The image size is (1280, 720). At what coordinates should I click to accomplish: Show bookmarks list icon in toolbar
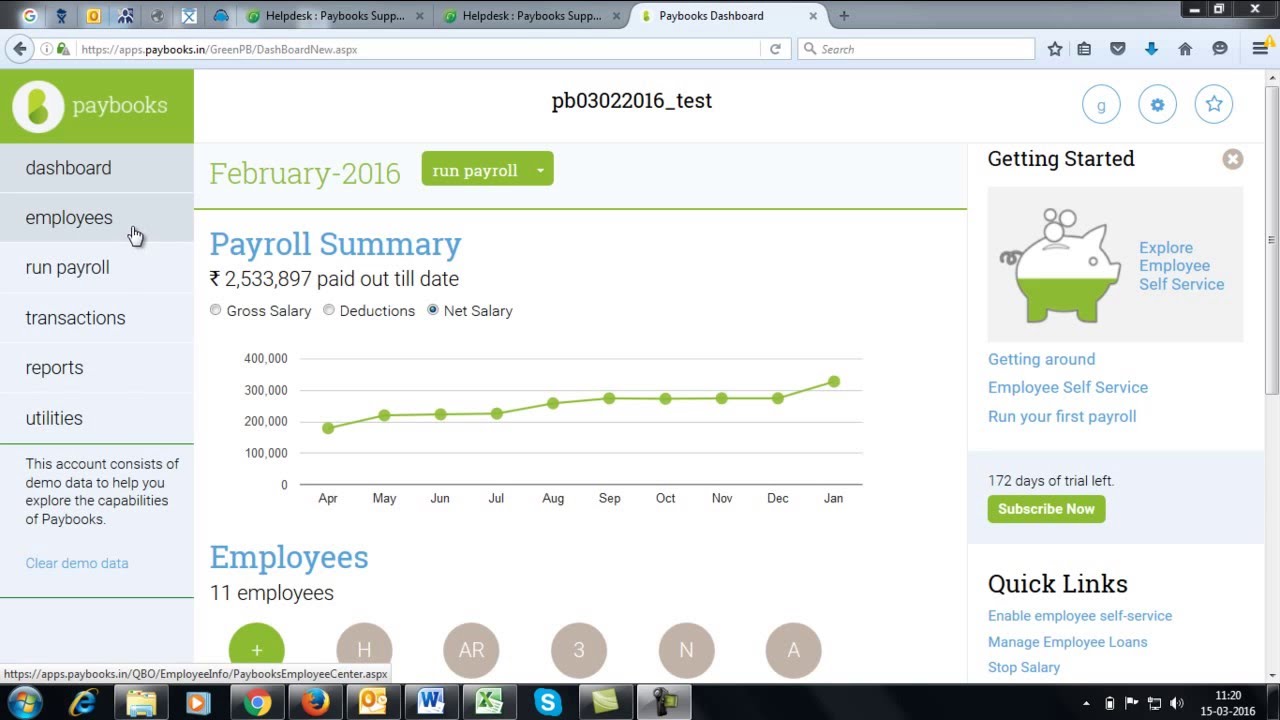click(1084, 49)
